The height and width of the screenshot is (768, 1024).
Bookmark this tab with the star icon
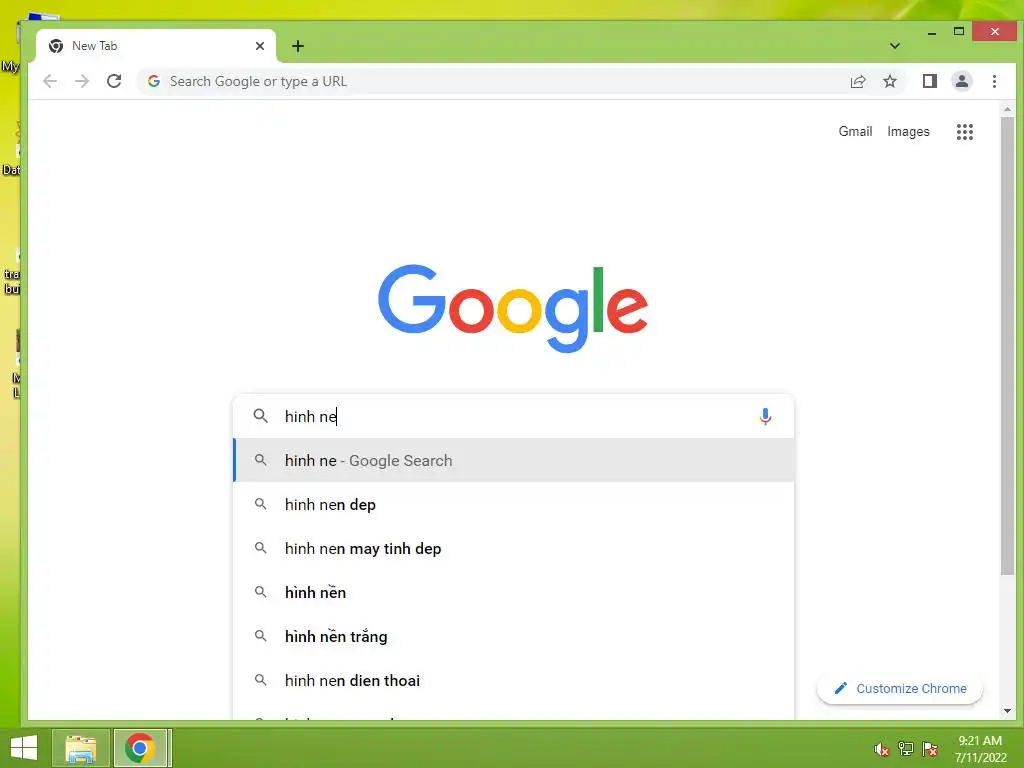(889, 82)
